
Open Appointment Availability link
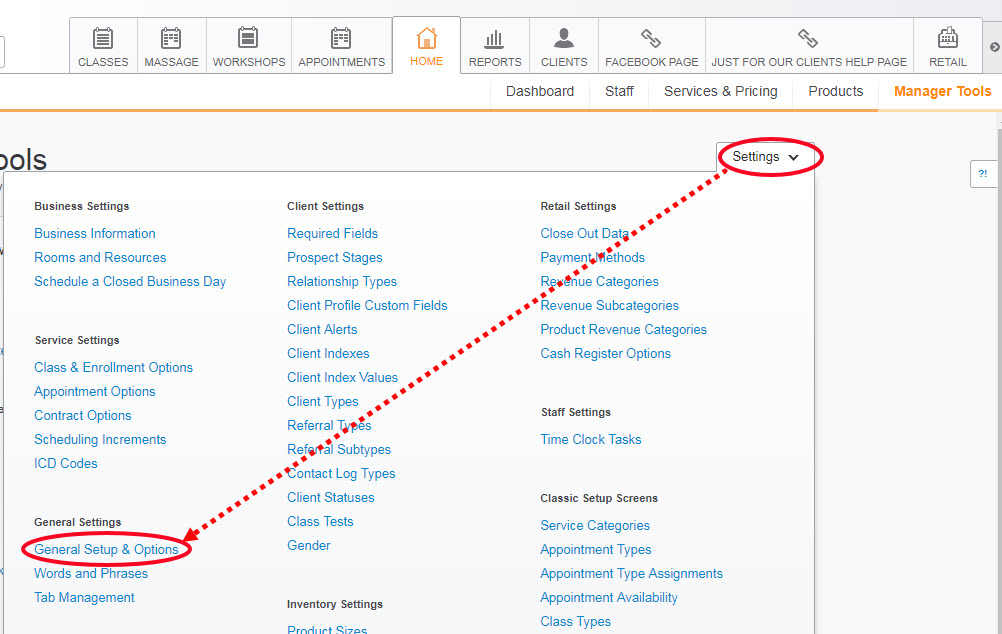click(x=609, y=598)
